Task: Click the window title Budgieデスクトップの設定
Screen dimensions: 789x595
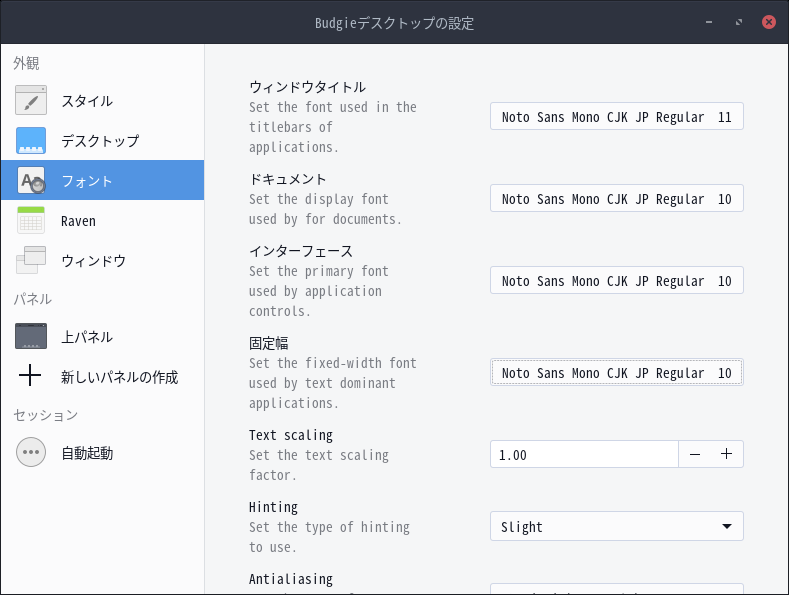Action: point(394,23)
